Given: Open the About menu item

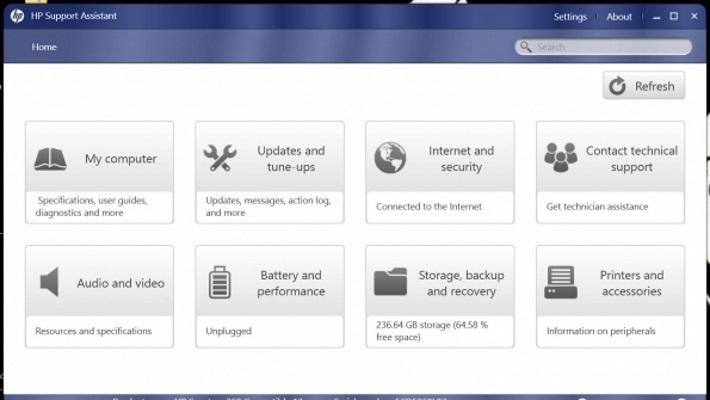Looking at the screenshot, I should coord(619,17).
